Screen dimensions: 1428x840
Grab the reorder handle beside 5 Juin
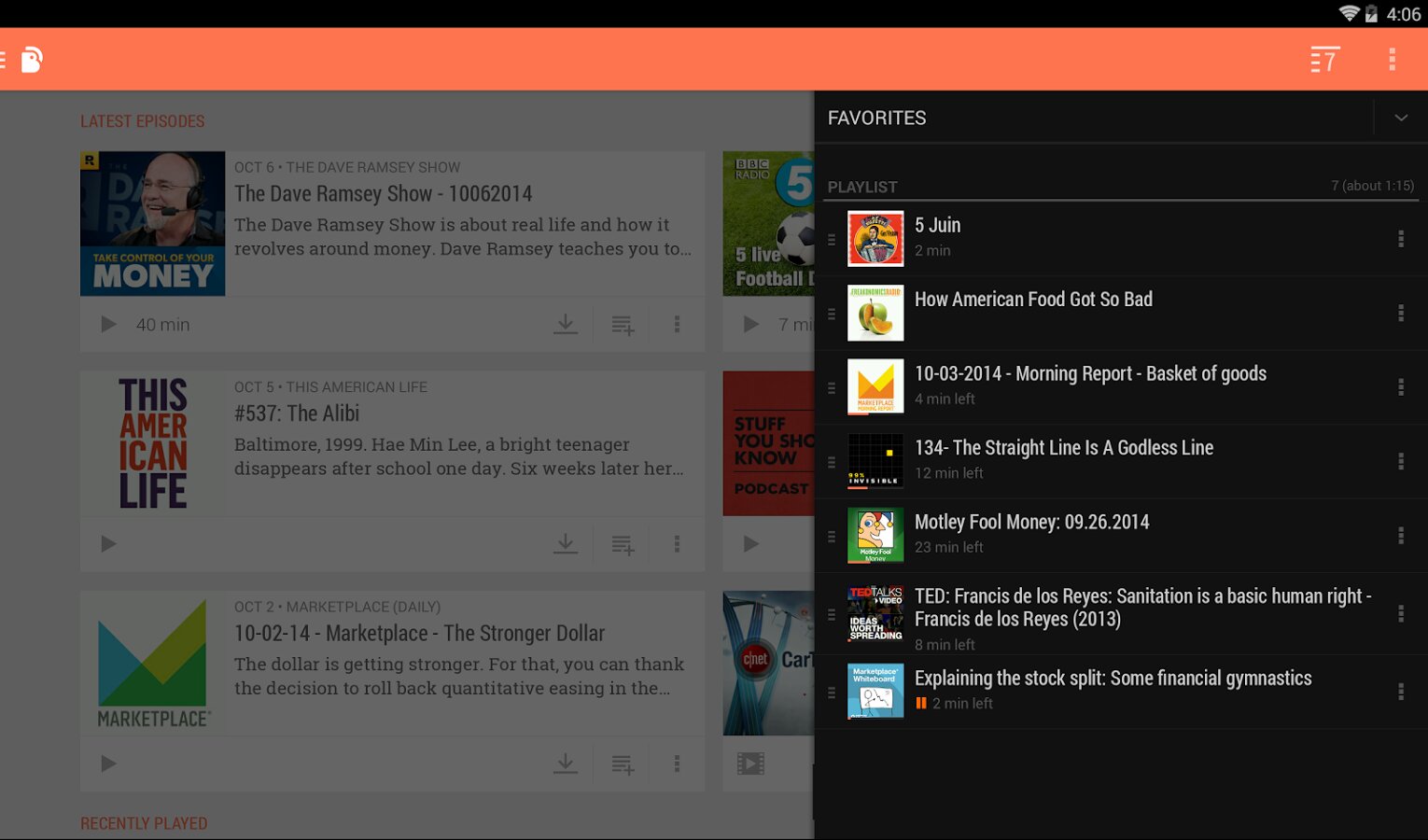pos(832,240)
